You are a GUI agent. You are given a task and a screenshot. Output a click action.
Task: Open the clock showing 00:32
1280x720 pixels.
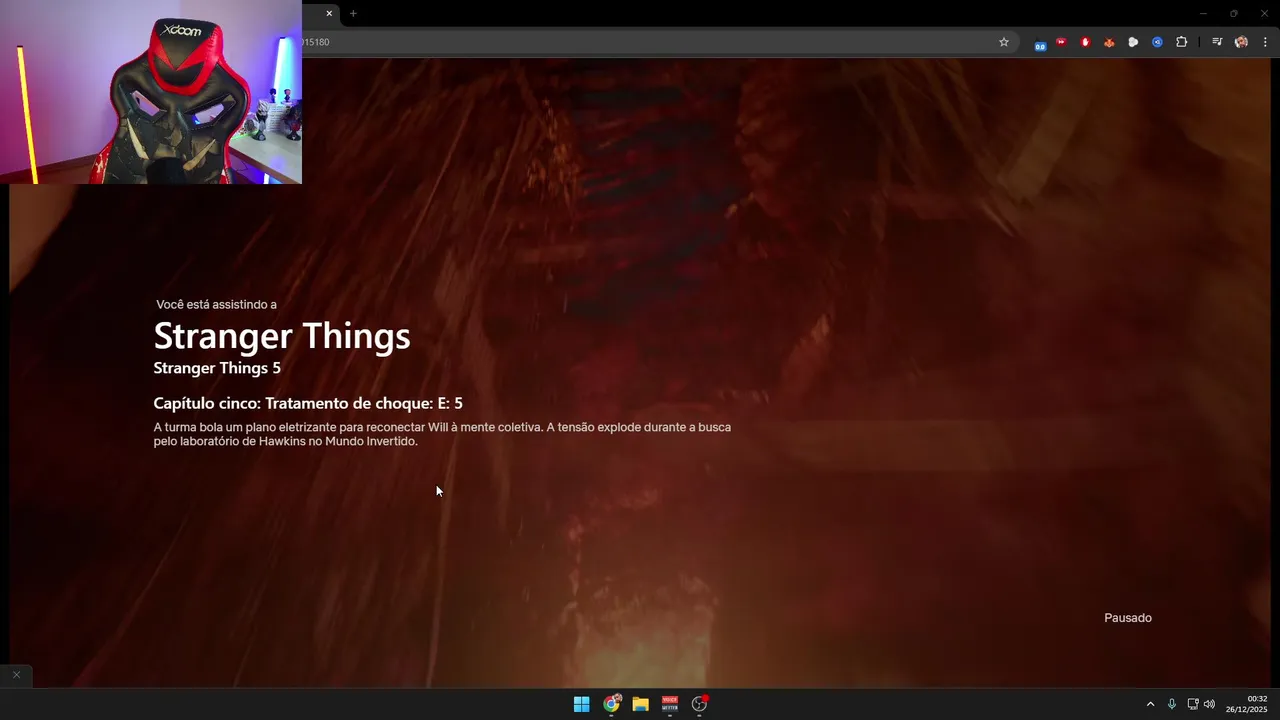(1246, 704)
